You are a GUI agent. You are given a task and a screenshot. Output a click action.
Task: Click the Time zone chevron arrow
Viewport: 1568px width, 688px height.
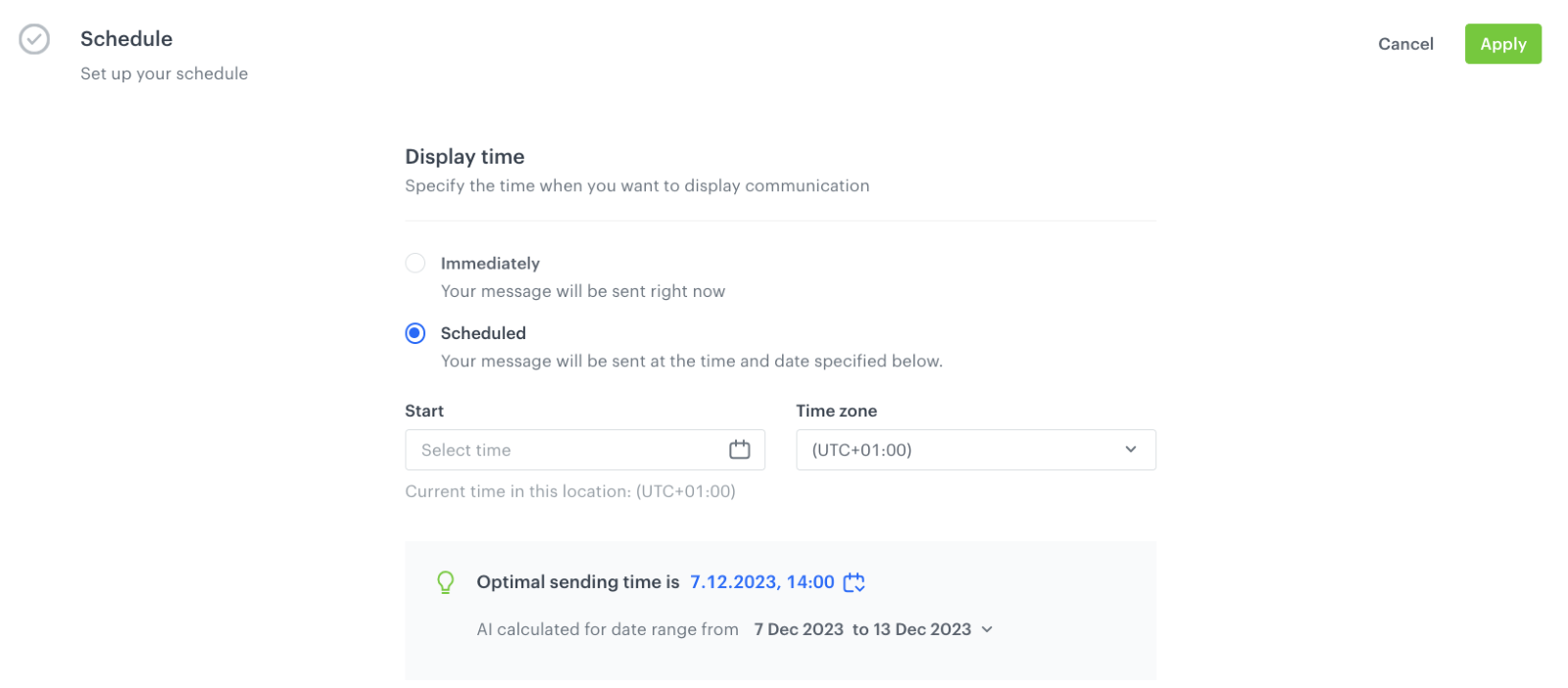click(1130, 450)
